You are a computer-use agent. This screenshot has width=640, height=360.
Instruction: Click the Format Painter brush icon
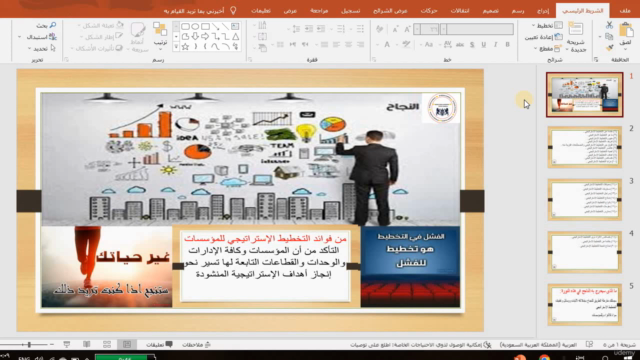(609, 48)
